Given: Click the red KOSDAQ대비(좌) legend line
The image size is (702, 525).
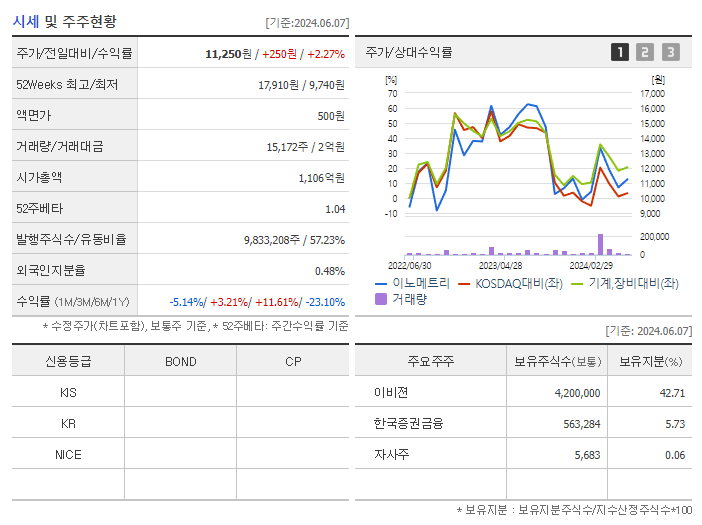Looking at the screenshot, I should coord(464,284).
